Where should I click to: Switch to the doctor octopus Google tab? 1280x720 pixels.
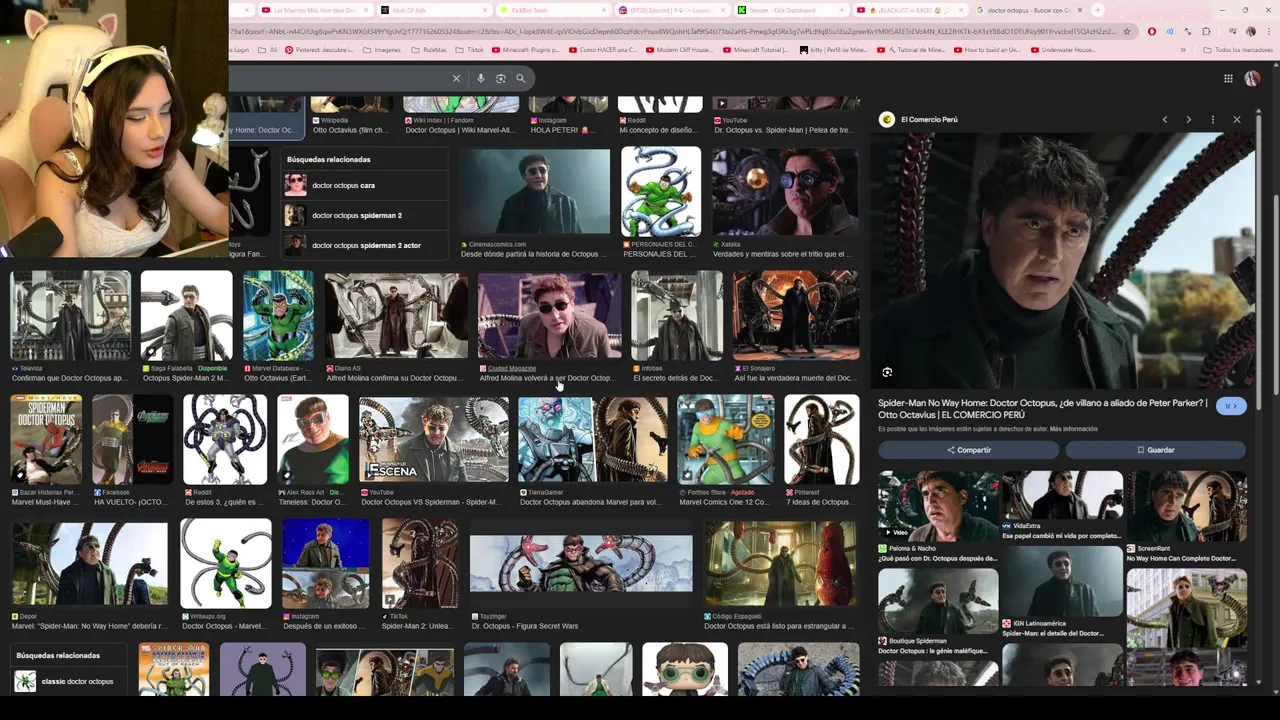click(x=1028, y=10)
